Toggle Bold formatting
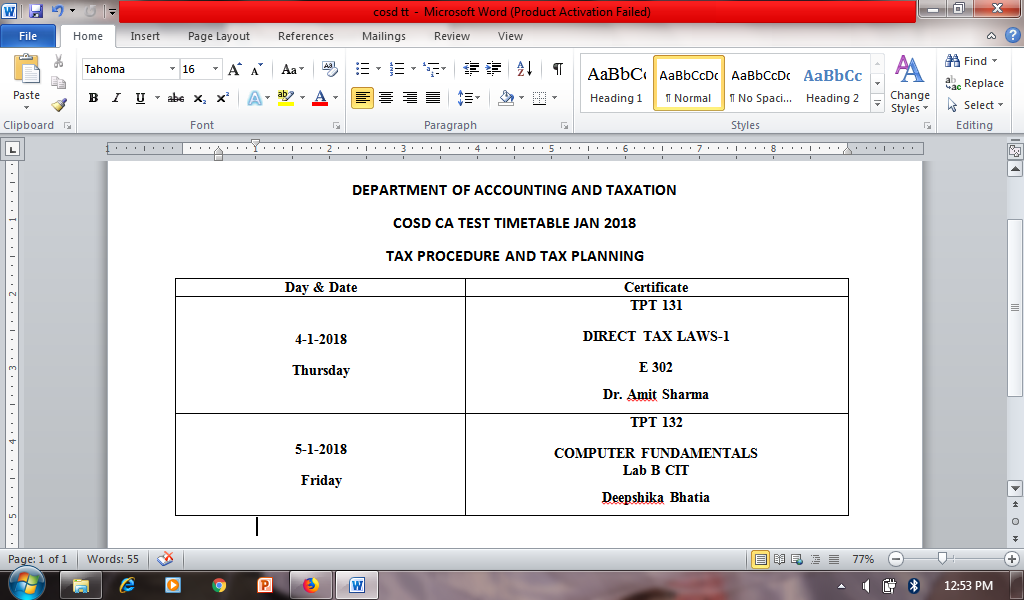This screenshot has height=600, width=1024. (93, 98)
